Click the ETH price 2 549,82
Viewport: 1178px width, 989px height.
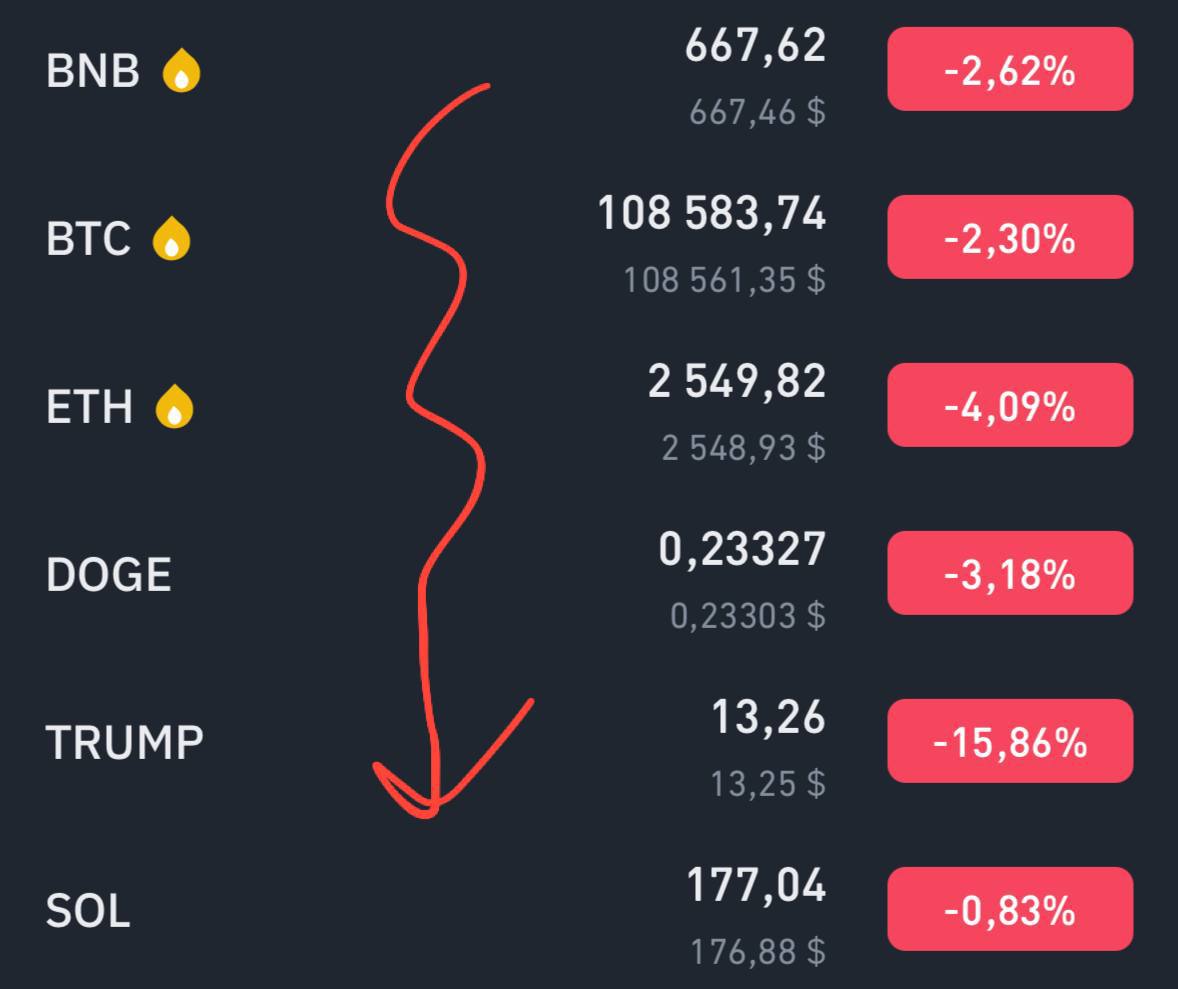tap(737, 382)
